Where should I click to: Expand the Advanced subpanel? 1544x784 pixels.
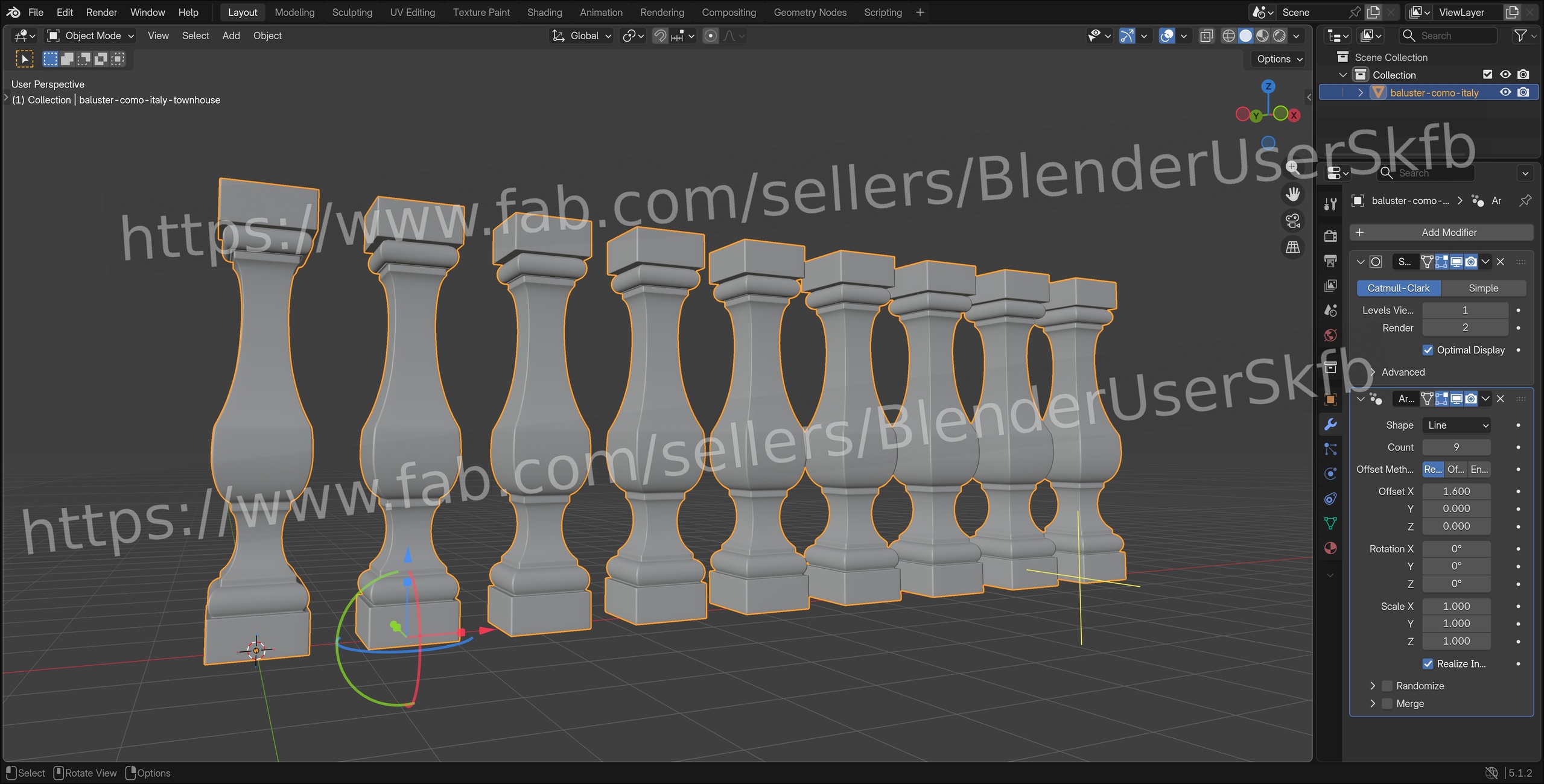pos(1372,372)
